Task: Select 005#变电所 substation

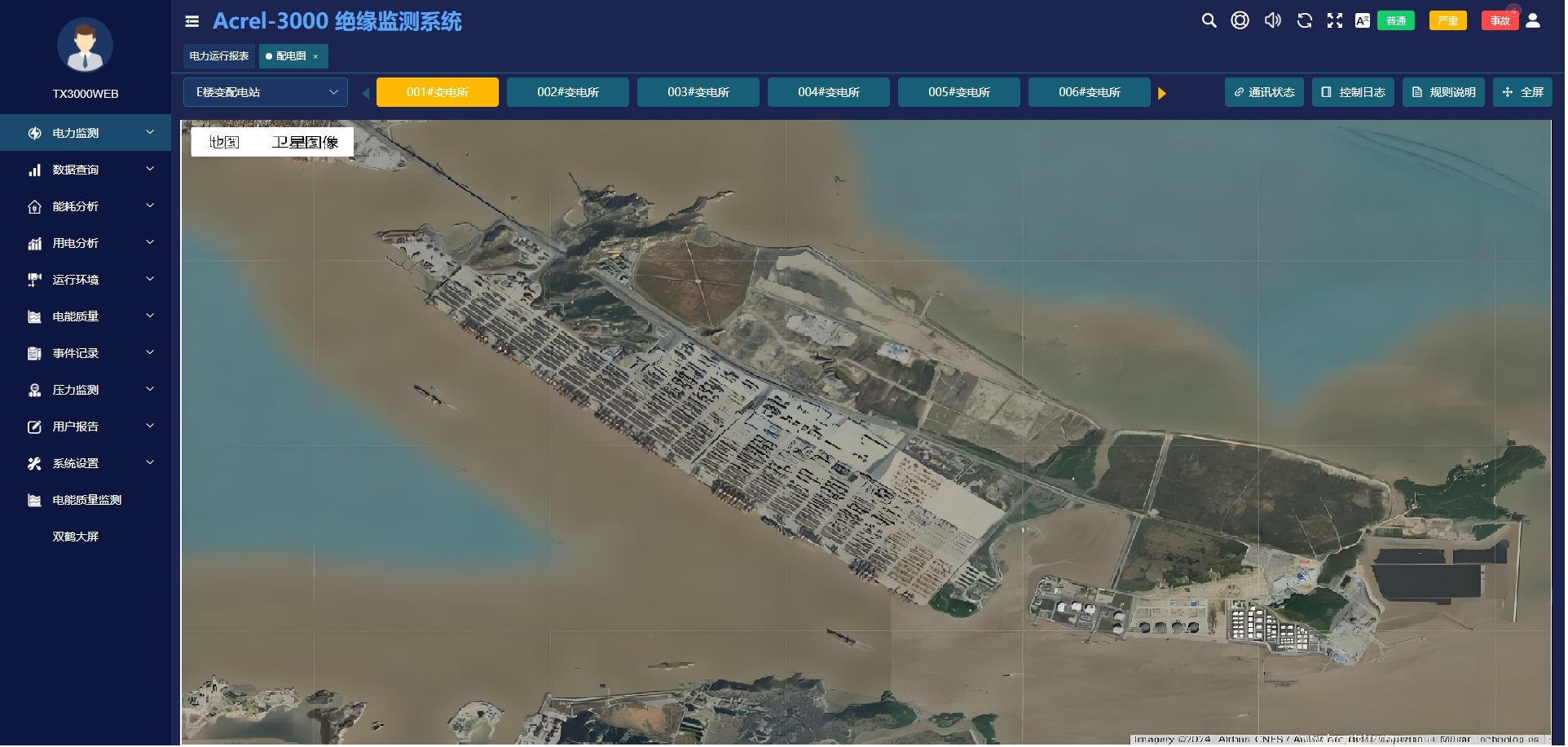Action: click(960, 92)
